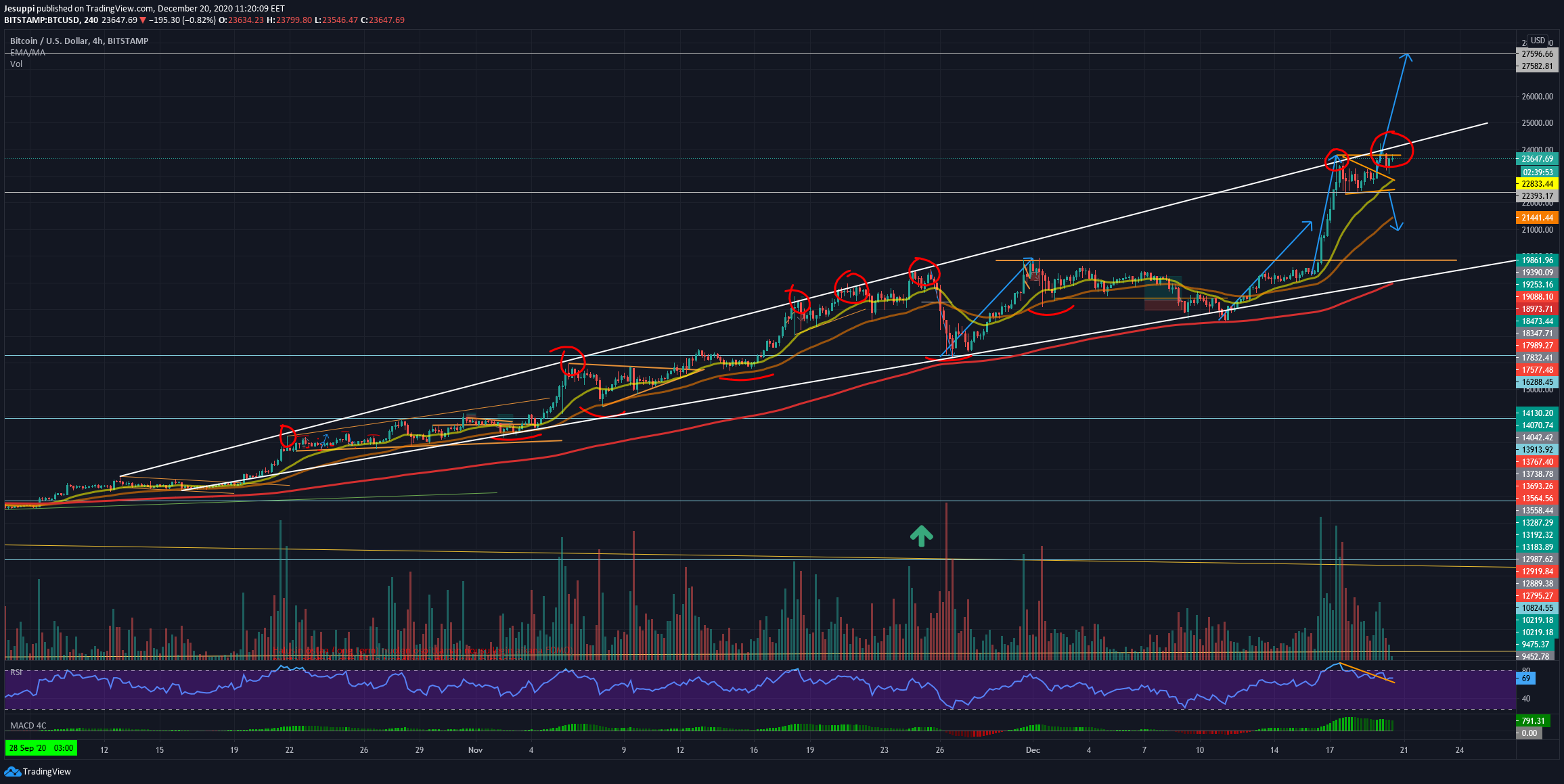
Task: Select the green price label 19861.96
Action: coord(1537,260)
